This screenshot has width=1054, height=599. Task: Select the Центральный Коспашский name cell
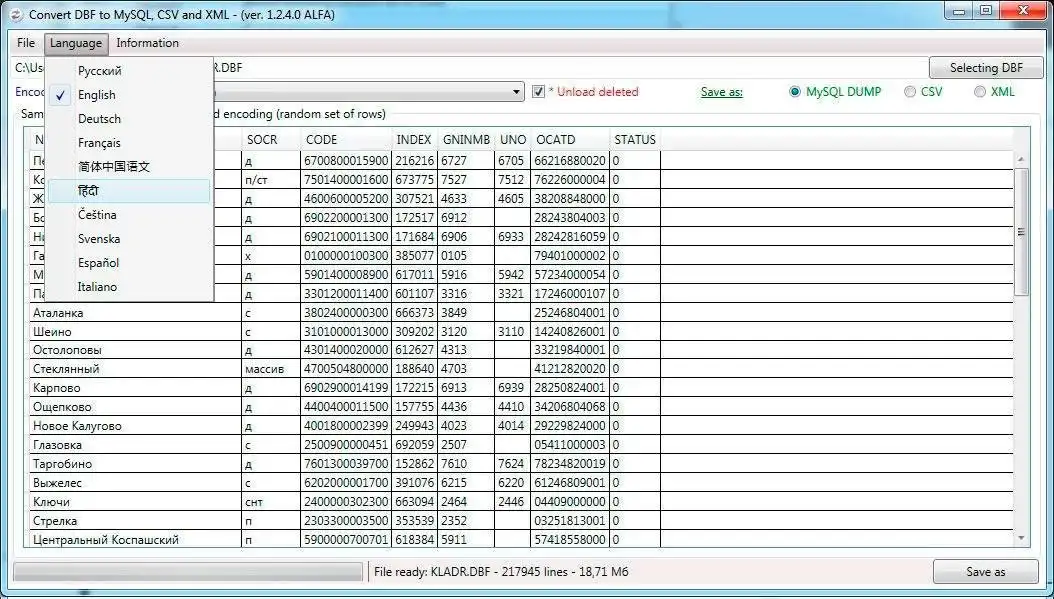135,539
